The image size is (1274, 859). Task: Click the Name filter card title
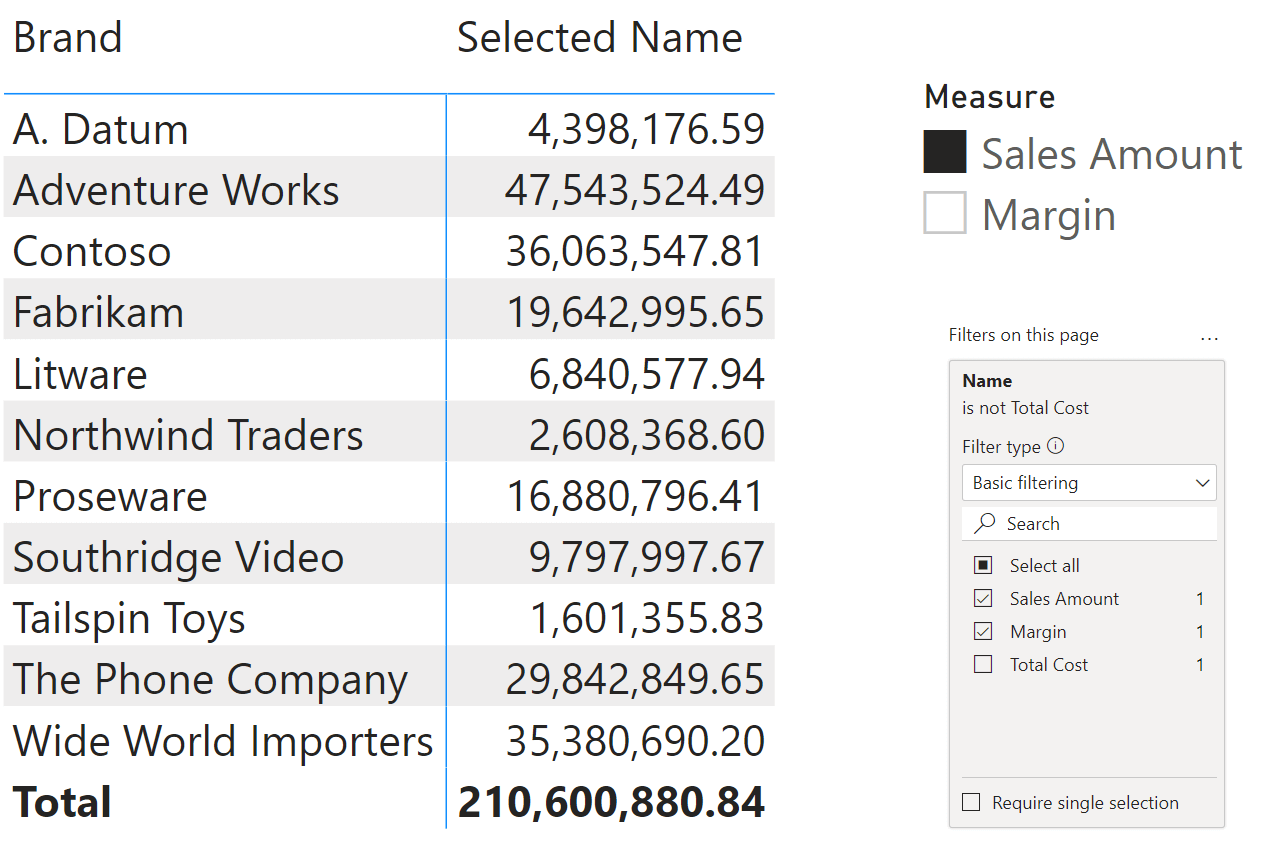[987, 381]
